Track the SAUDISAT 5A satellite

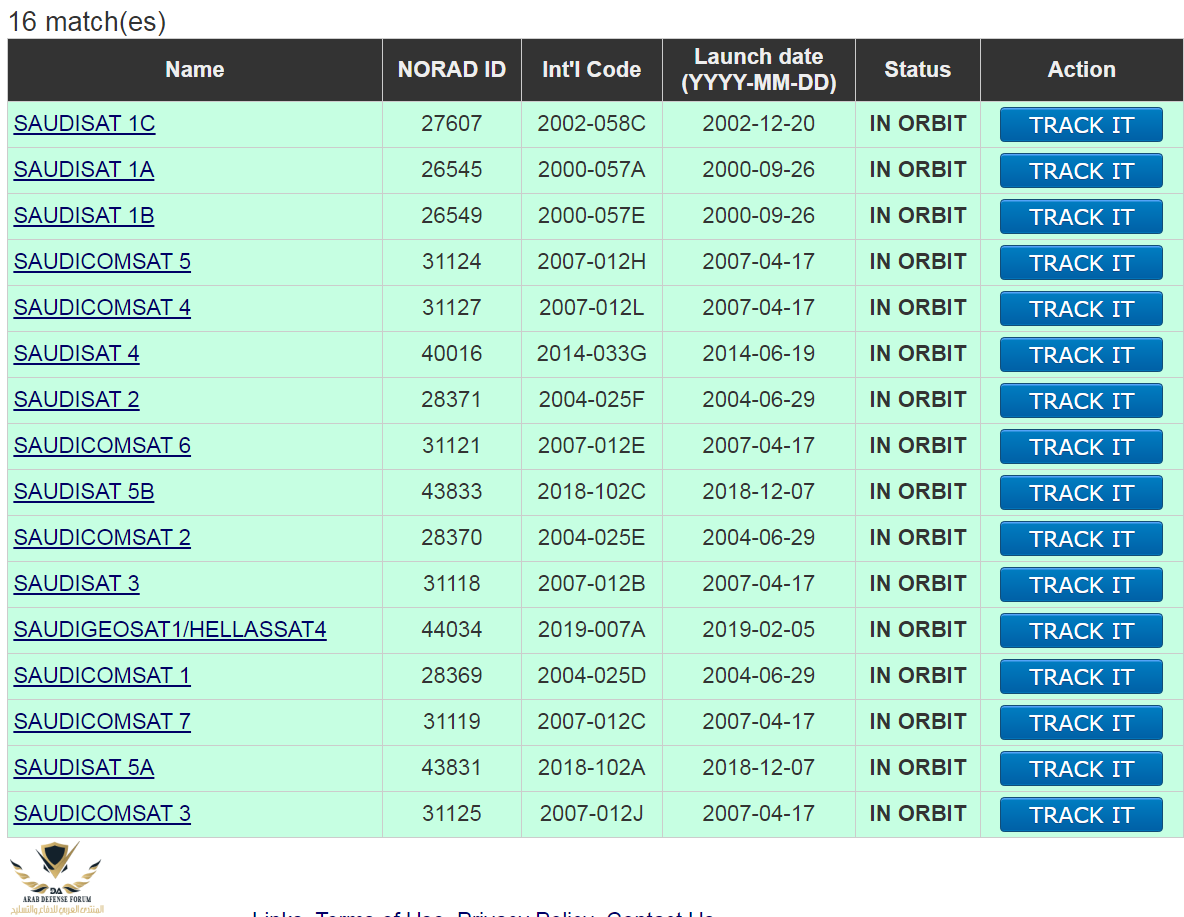click(1081, 770)
